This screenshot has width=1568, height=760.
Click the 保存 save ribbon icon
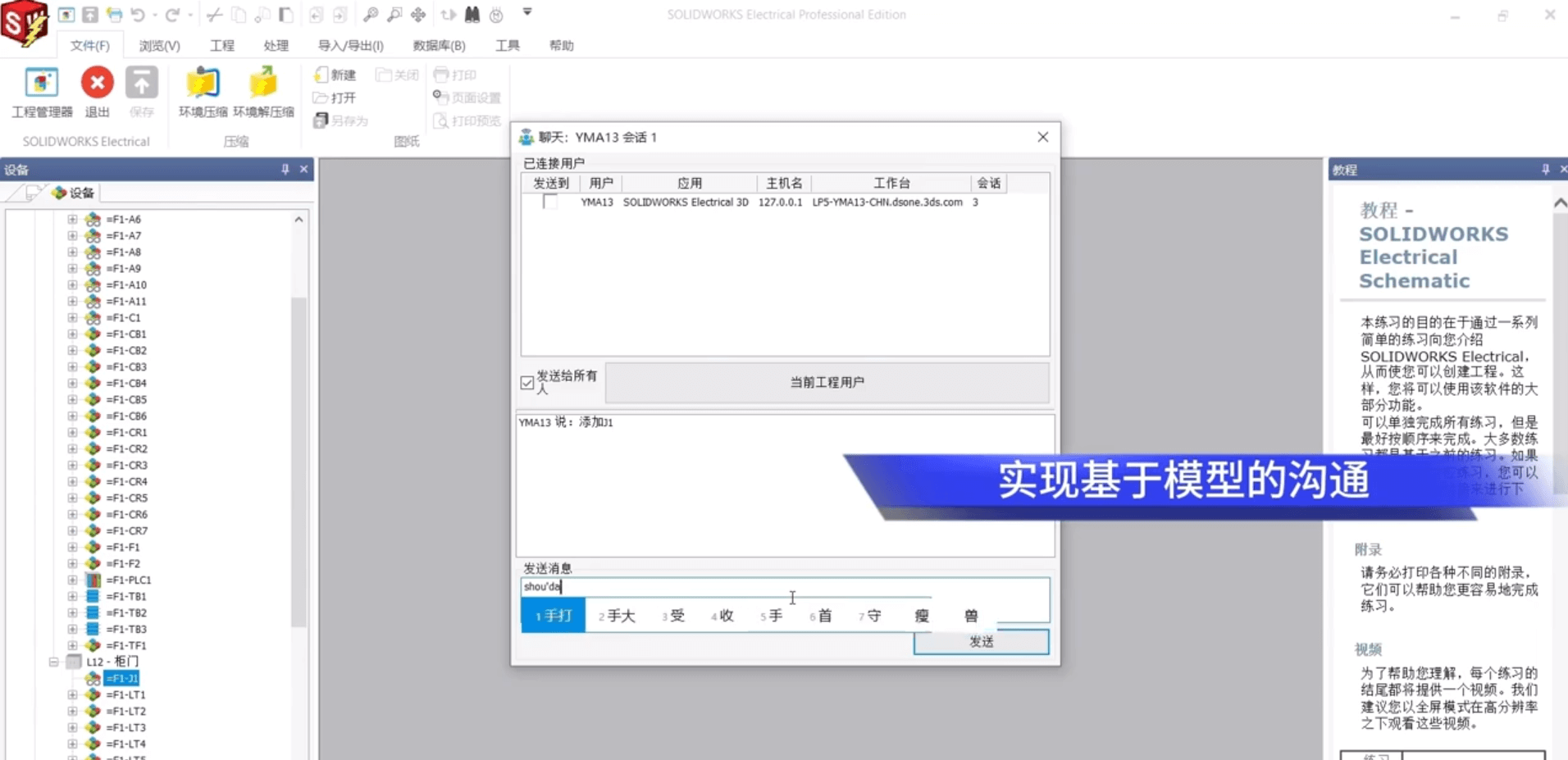tap(141, 92)
